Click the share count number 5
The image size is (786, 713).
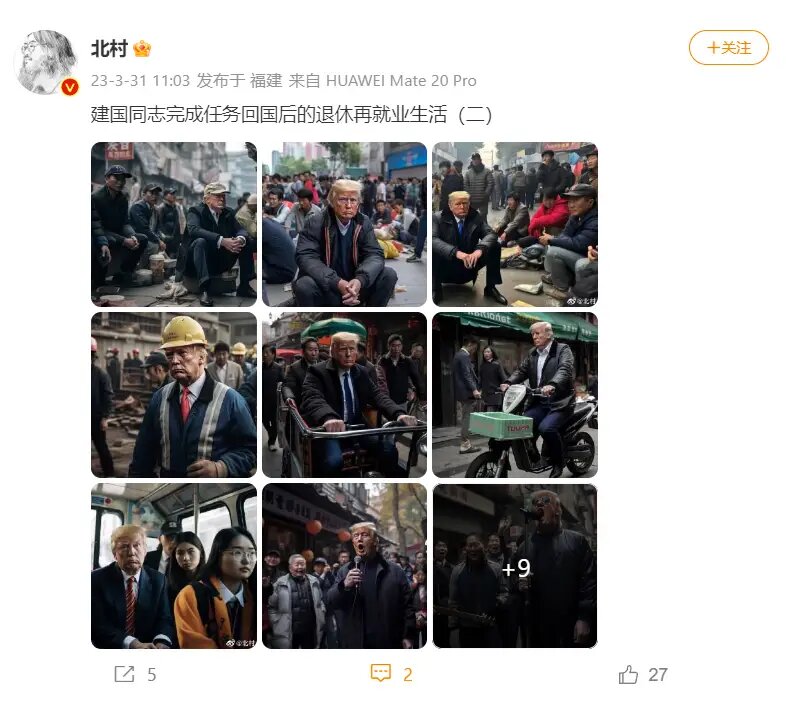point(151,675)
